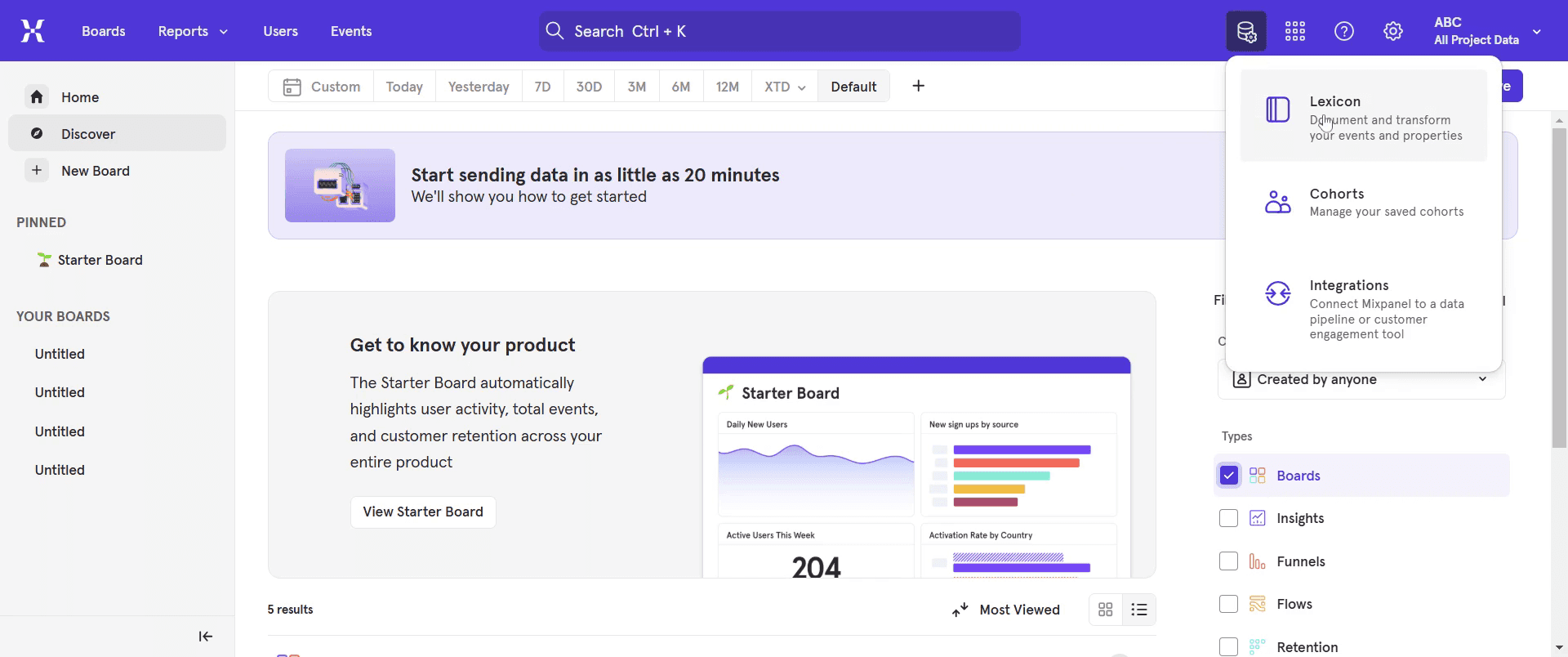Switch to list view icon
The width and height of the screenshot is (1568, 657).
pos(1139,610)
